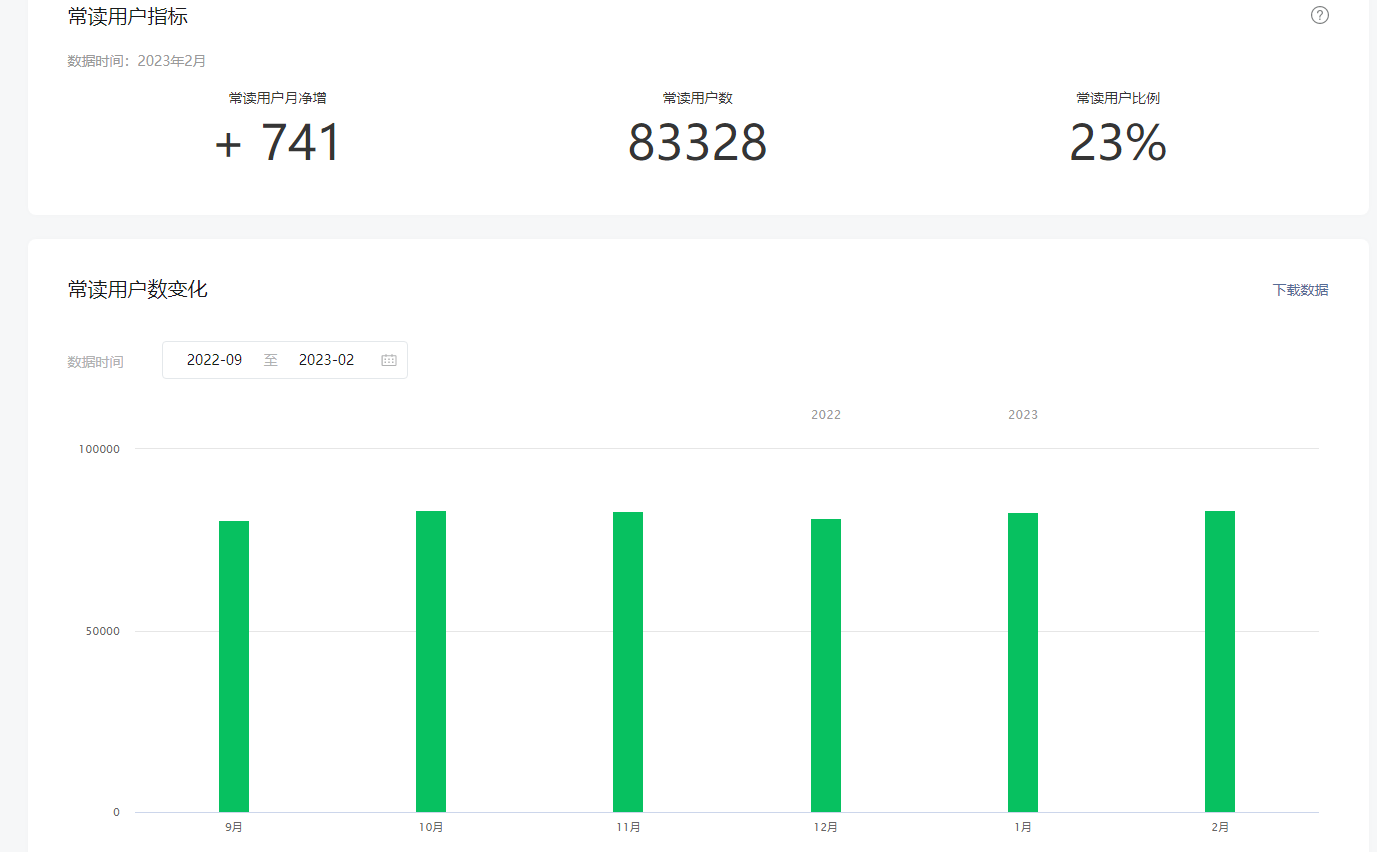Click the 2023 year label above chart

tap(1023, 415)
